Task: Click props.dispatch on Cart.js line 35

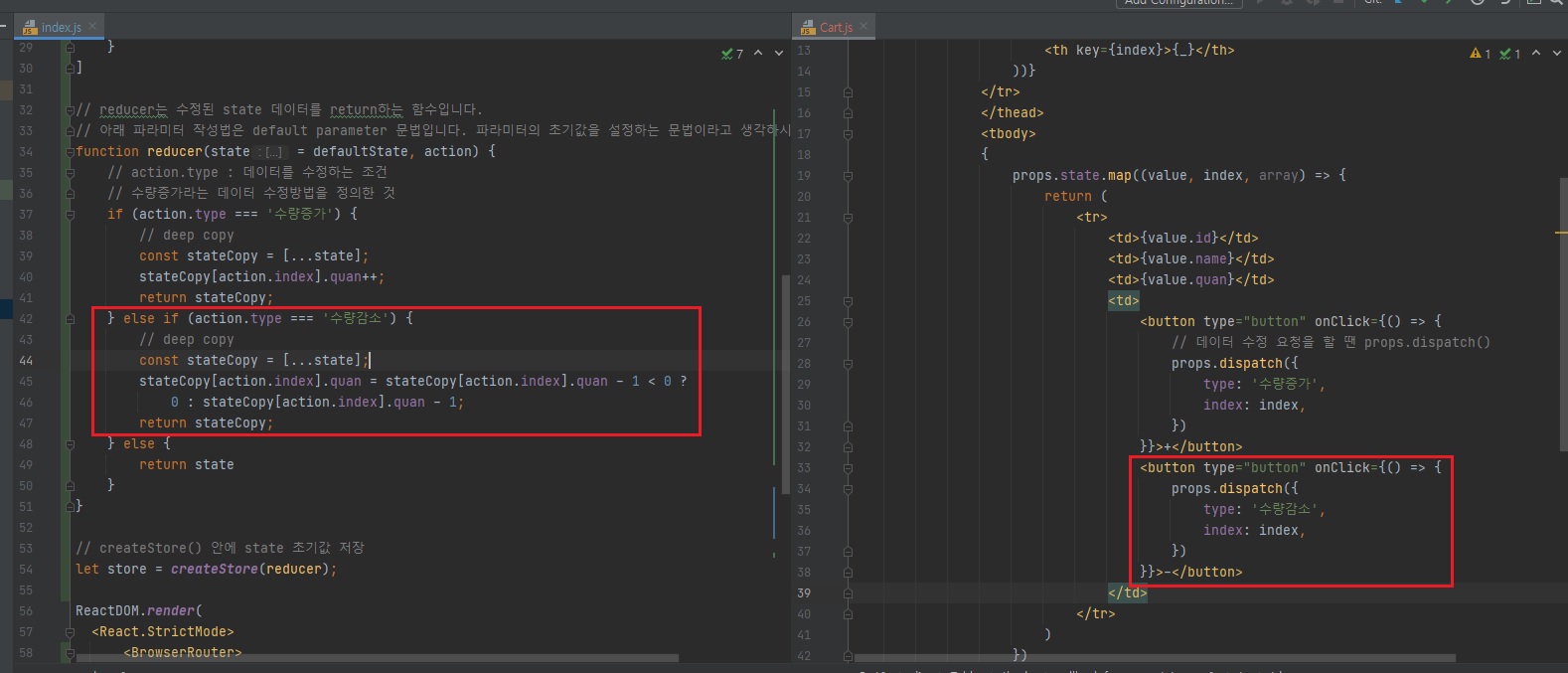Action: tap(1227, 489)
